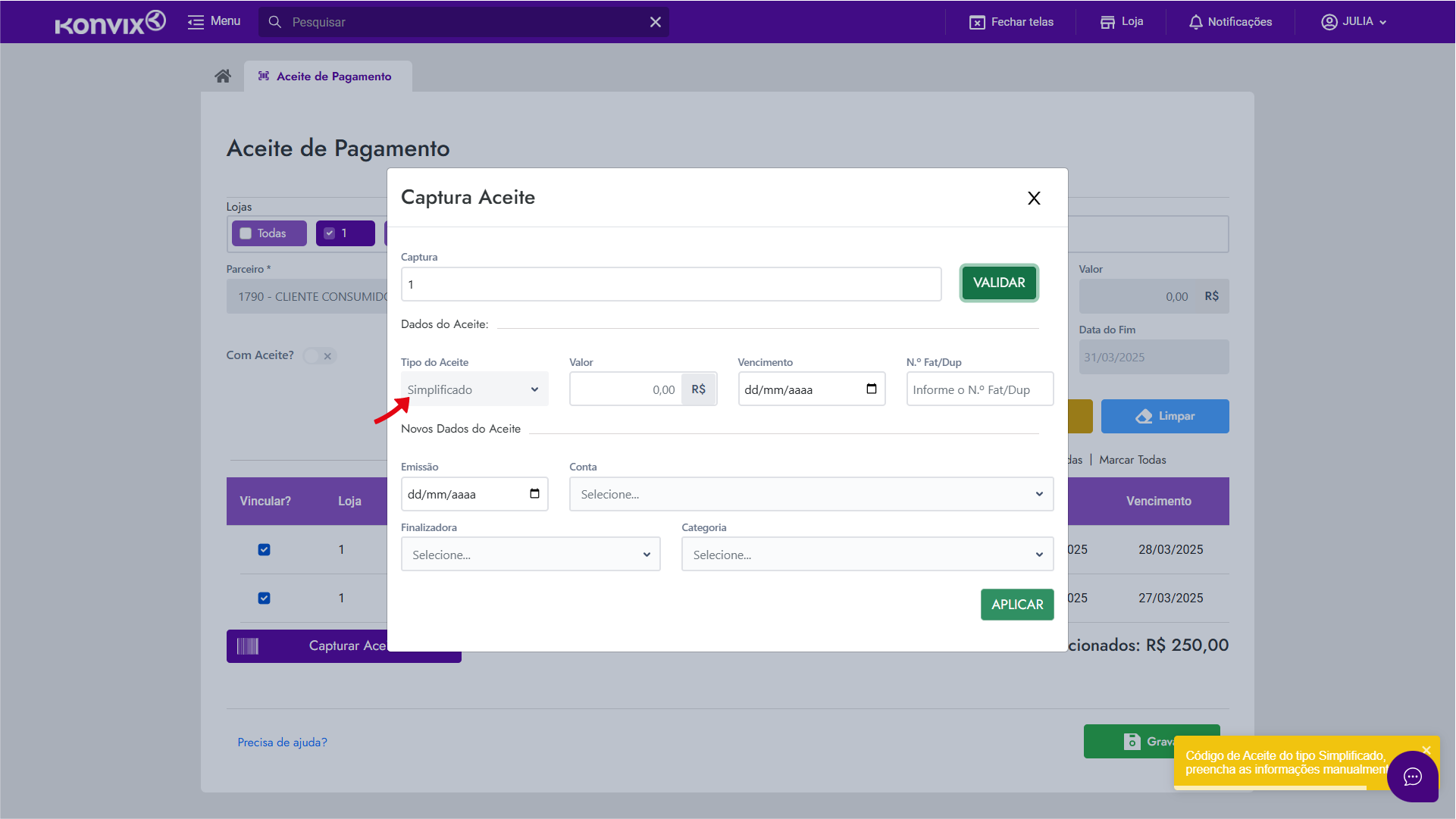The height and width of the screenshot is (819, 1456).
Task: Click the Precisa de ajuda link
Action: (x=282, y=742)
